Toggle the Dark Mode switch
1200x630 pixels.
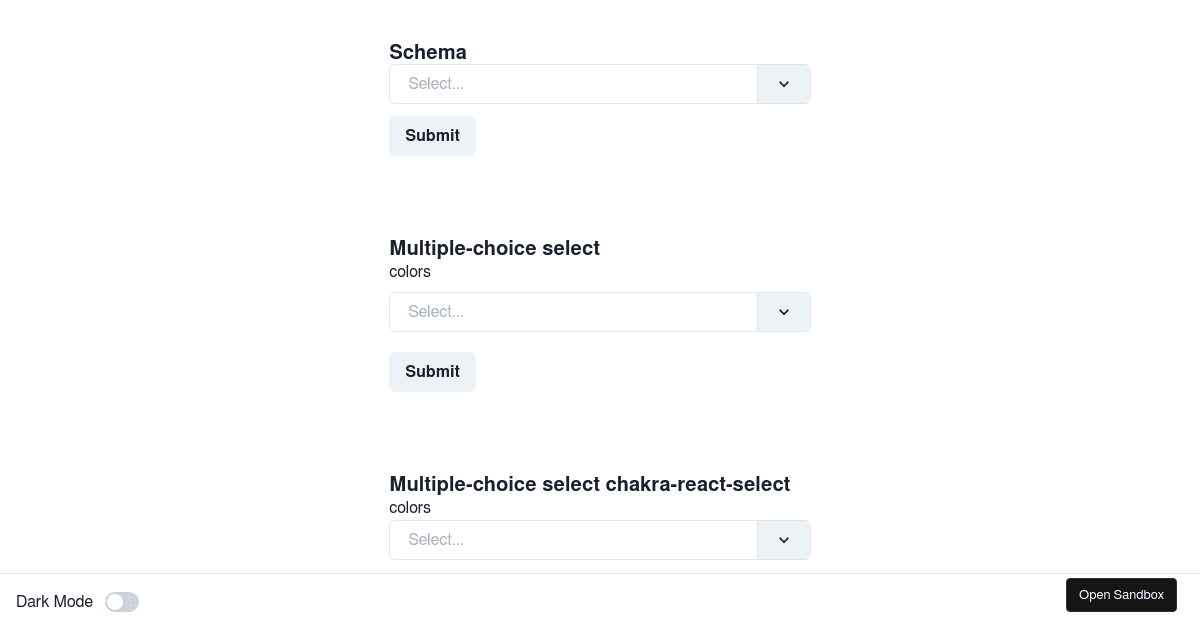(x=122, y=602)
